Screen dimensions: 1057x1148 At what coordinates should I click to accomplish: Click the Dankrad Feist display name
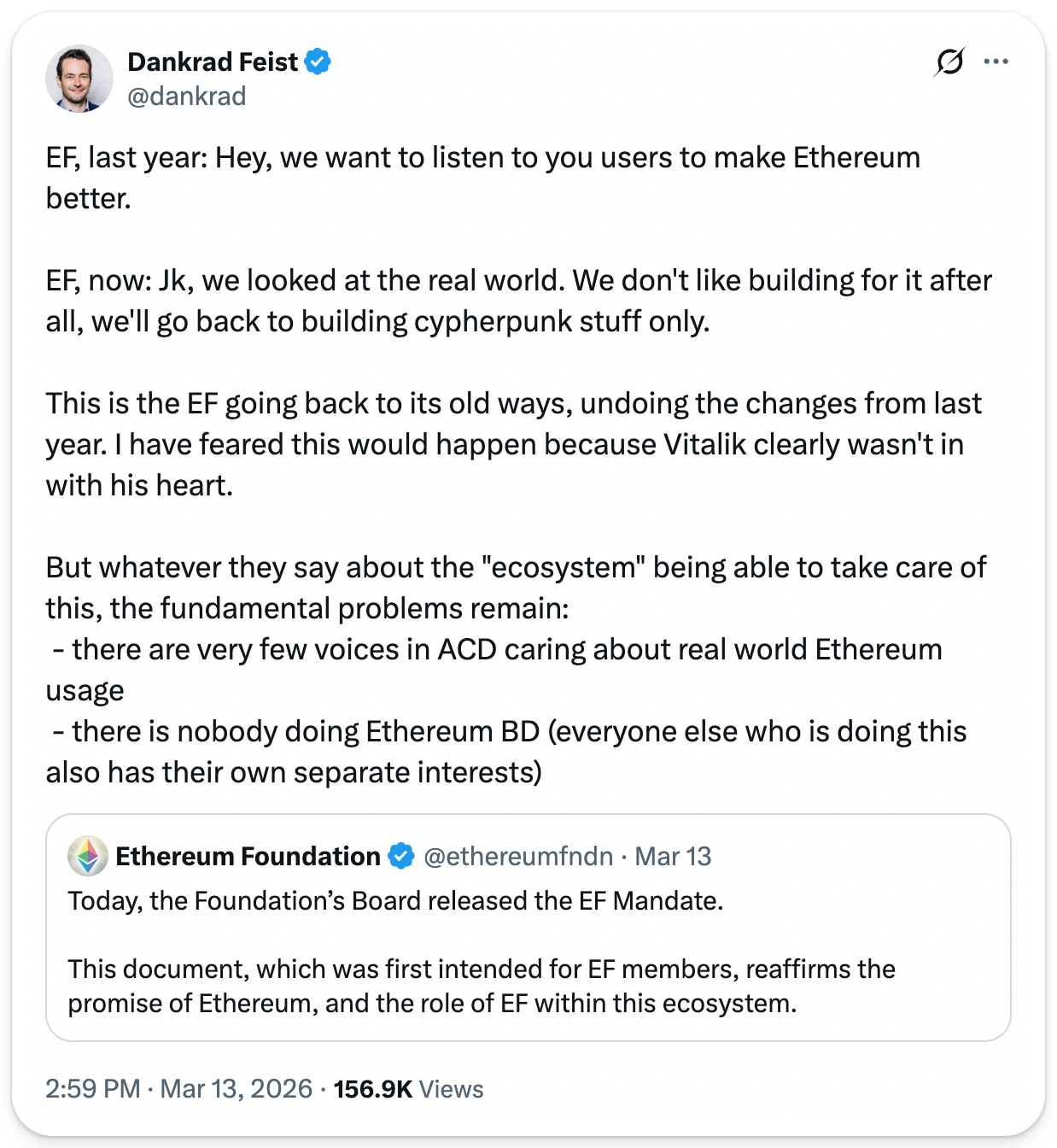tap(213, 61)
